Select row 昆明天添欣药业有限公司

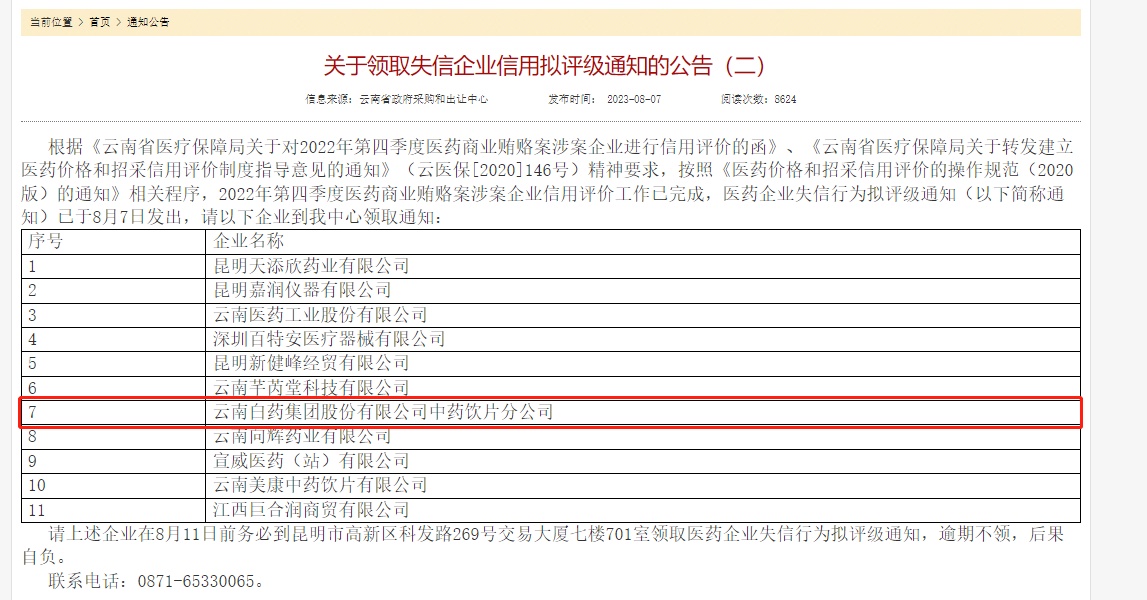pyautogui.click(x=551, y=266)
